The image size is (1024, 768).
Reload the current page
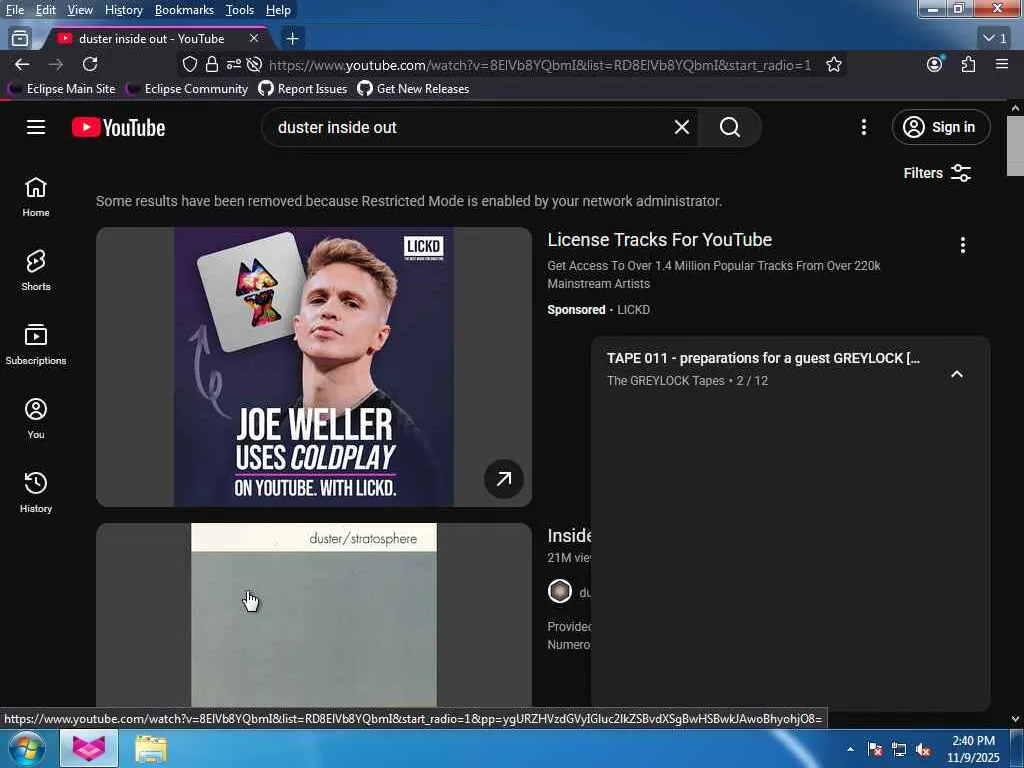click(x=90, y=64)
